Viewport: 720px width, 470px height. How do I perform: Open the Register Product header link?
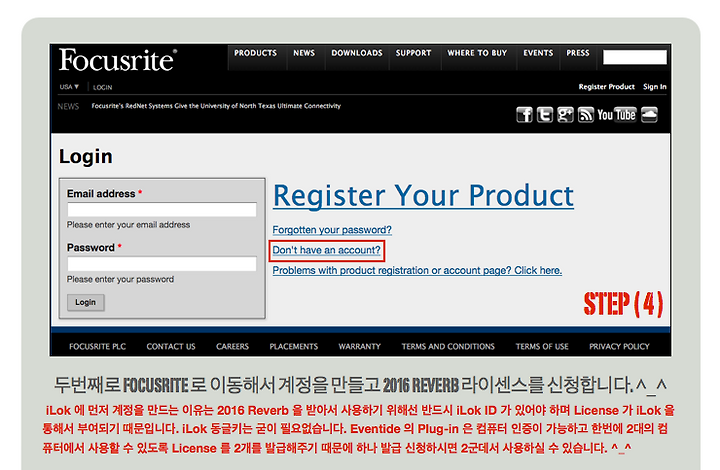click(x=607, y=87)
